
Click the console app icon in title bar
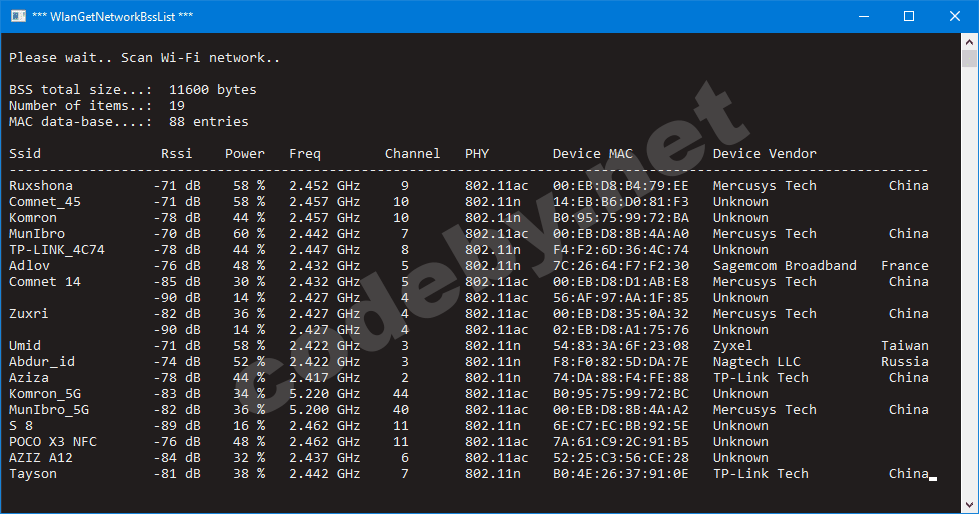point(18,16)
